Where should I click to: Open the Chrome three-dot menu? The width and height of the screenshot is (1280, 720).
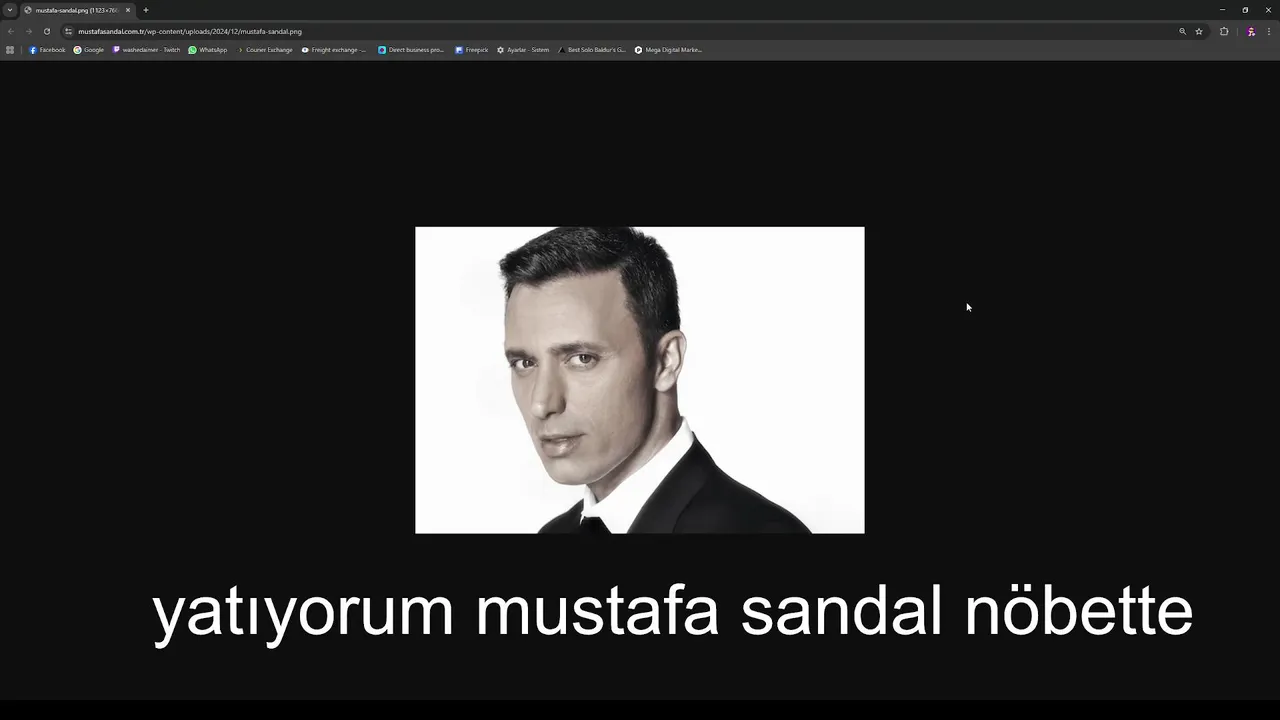tap(1268, 31)
